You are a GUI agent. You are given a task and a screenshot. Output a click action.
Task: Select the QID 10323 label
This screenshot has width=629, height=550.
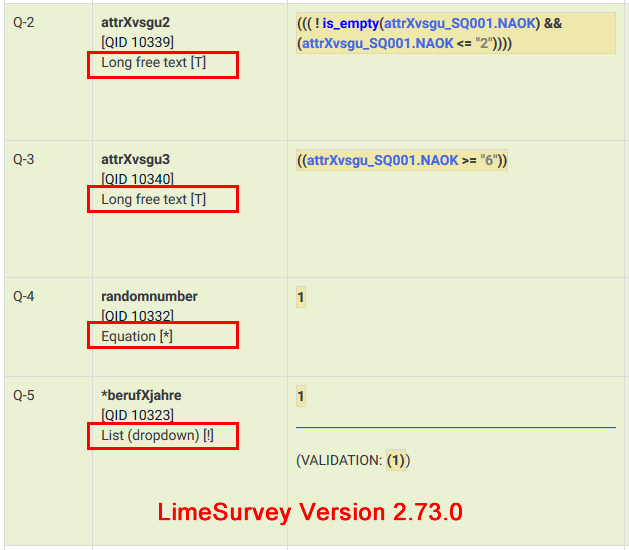(x=137, y=415)
